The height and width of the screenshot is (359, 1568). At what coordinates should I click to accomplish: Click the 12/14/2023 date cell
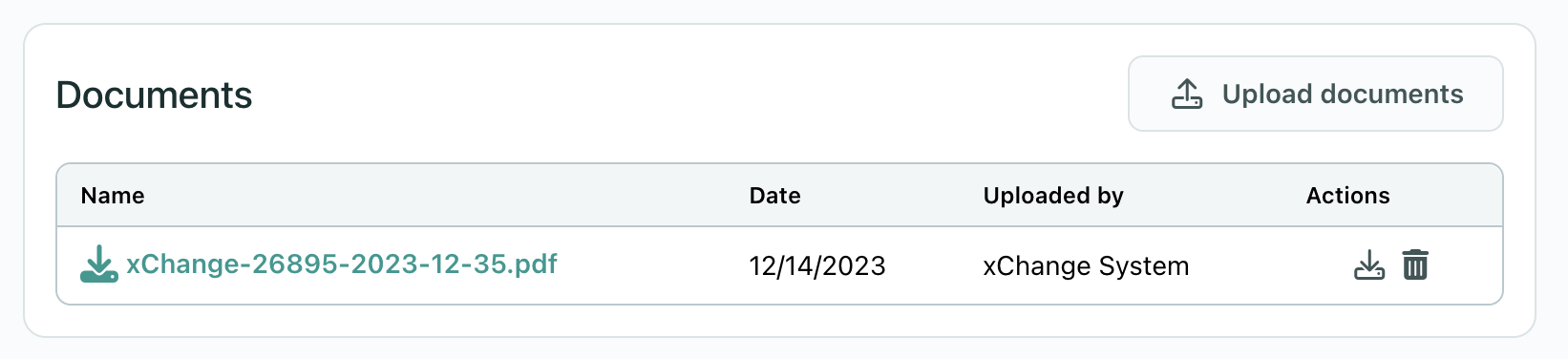(x=817, y=265)
